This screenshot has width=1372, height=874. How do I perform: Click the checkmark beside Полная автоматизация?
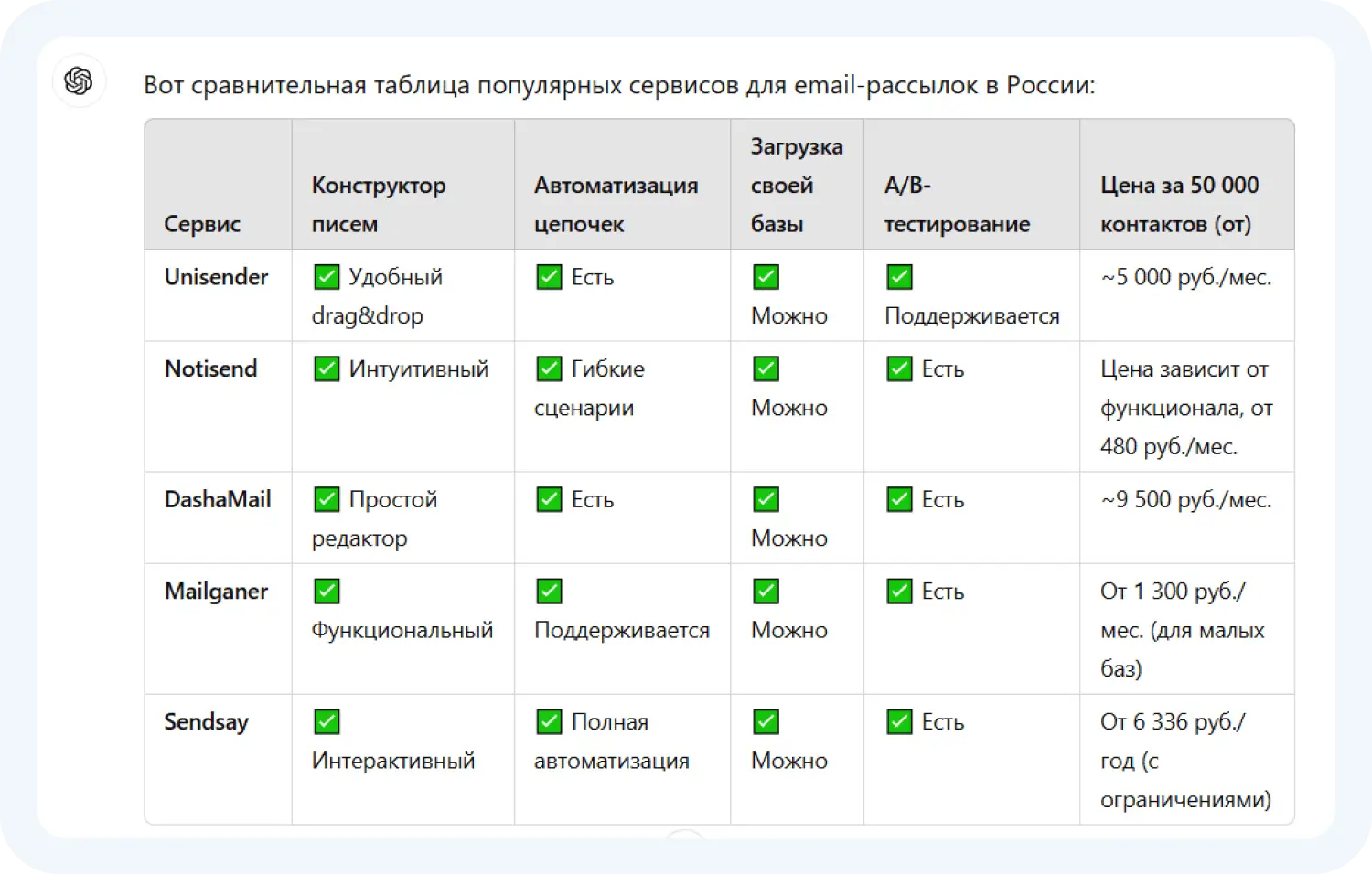[549, 722]
